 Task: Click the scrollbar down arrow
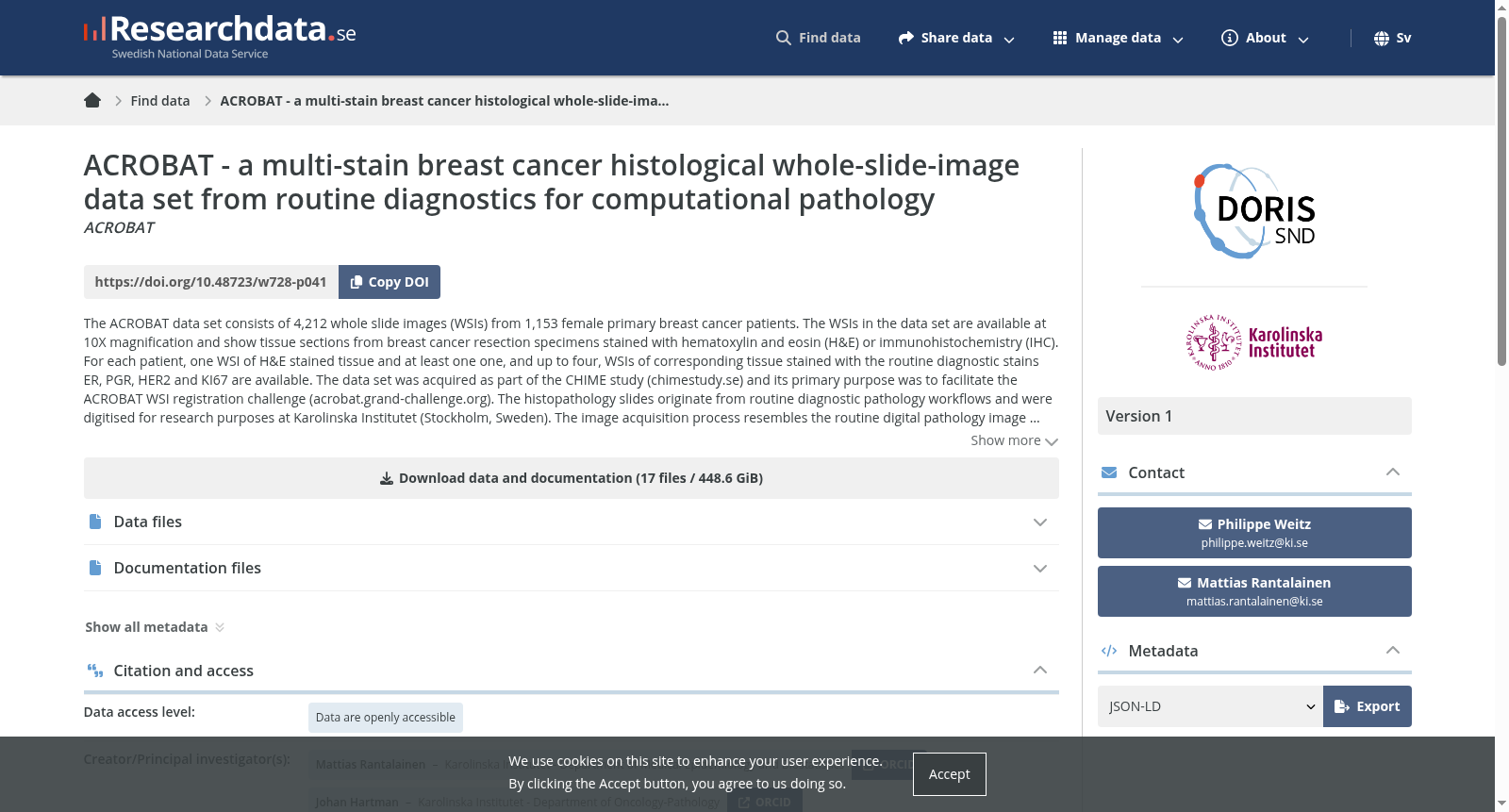(1501, 804)
